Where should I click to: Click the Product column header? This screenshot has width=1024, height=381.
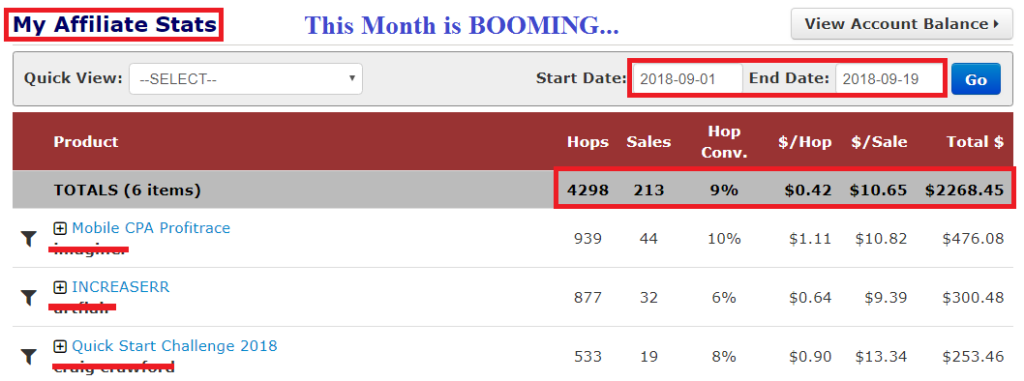86,142
